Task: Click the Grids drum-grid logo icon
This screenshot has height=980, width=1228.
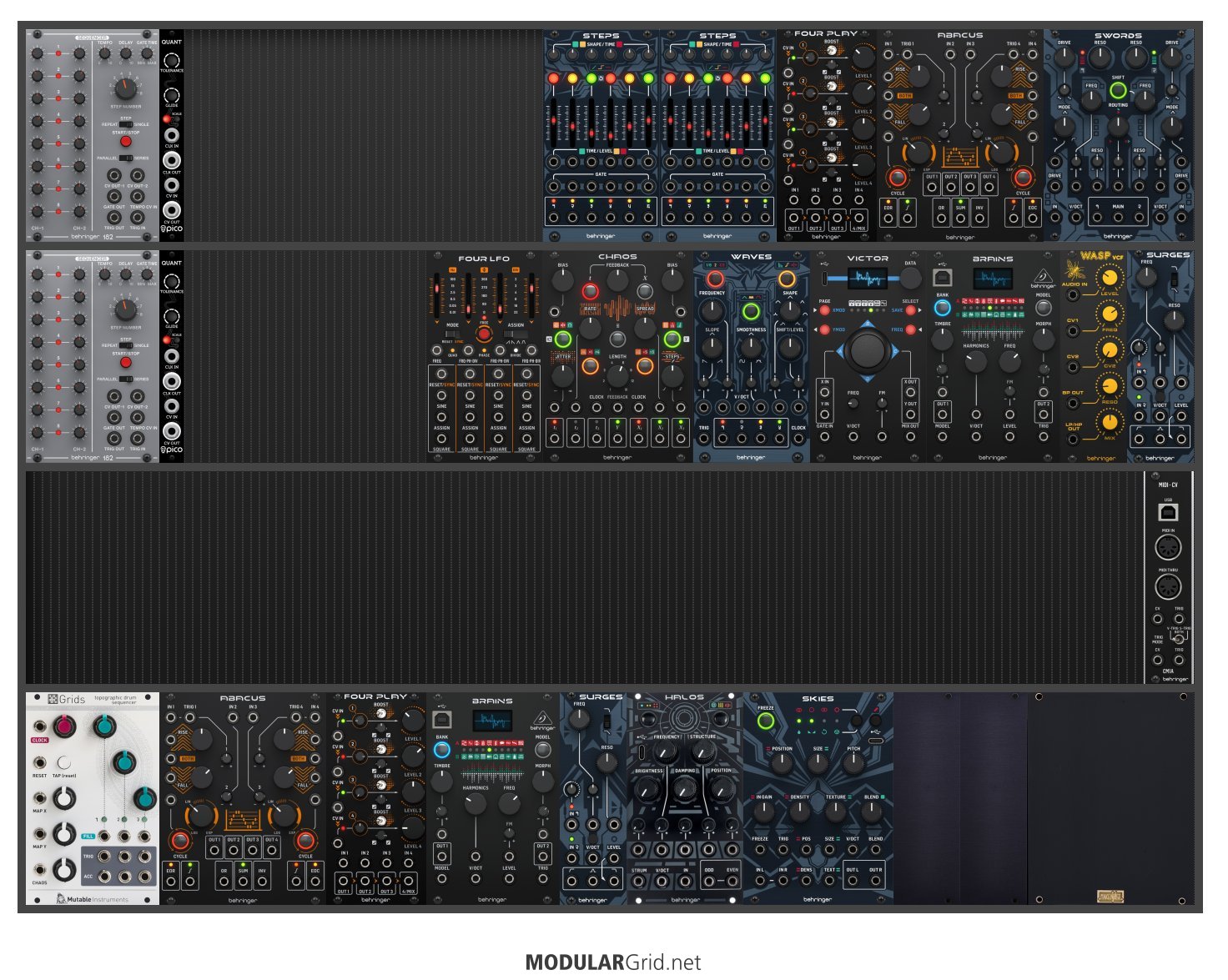Action: point(52,700)
